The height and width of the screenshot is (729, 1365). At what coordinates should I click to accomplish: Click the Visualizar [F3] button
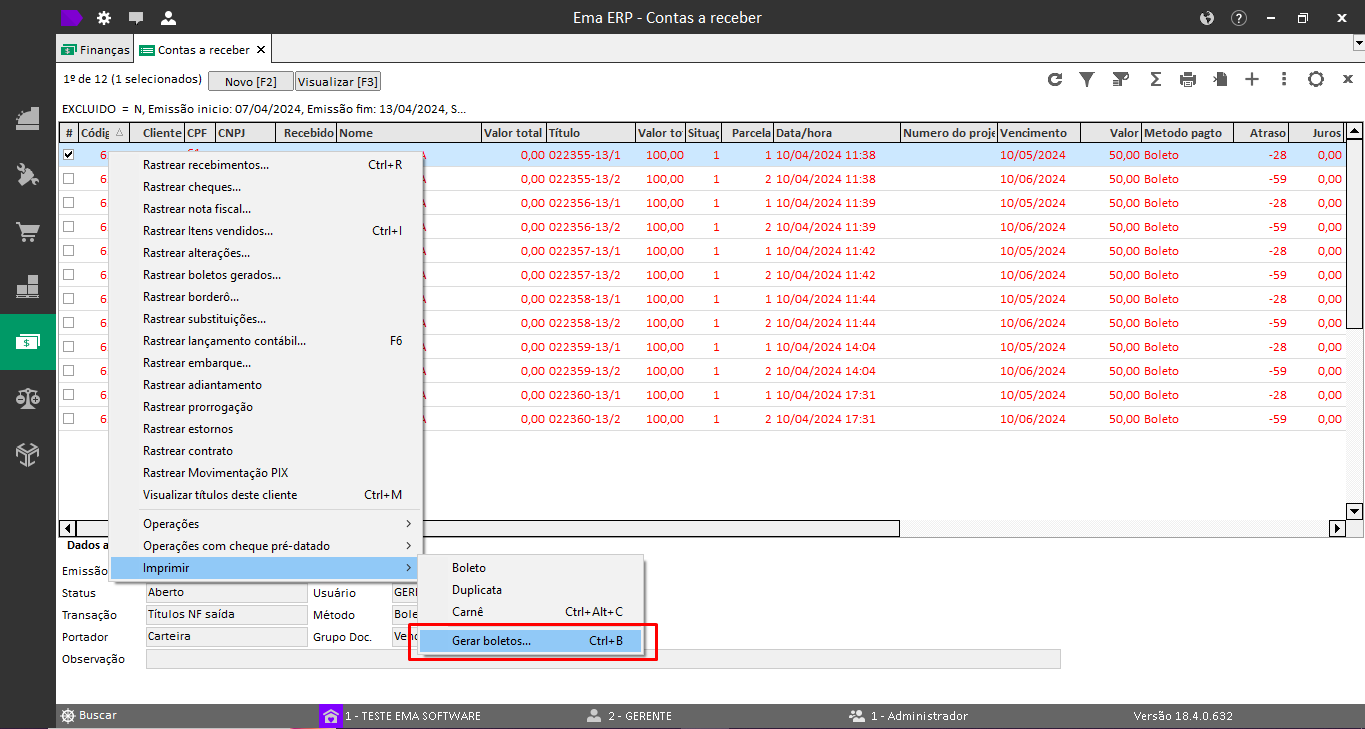(x=338, y=82)
